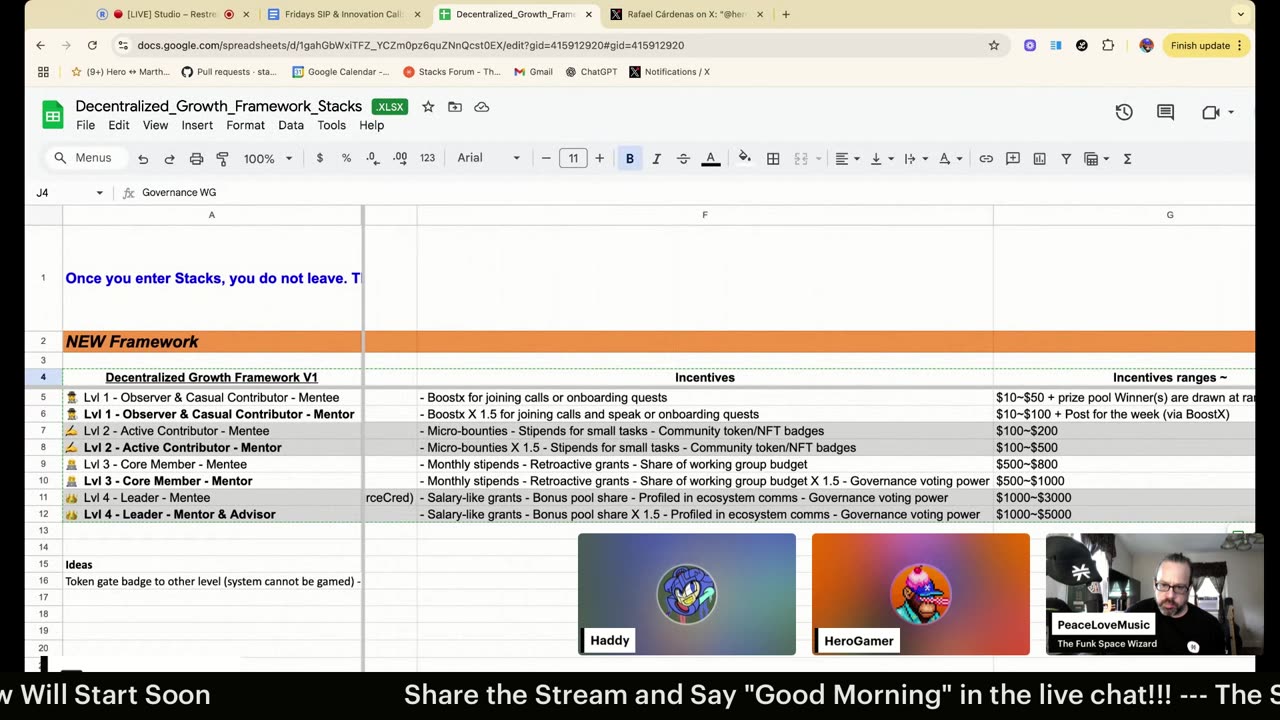Open the ChatGPT bookmark
Screen dimensions: 1280x720
[591, 72]
